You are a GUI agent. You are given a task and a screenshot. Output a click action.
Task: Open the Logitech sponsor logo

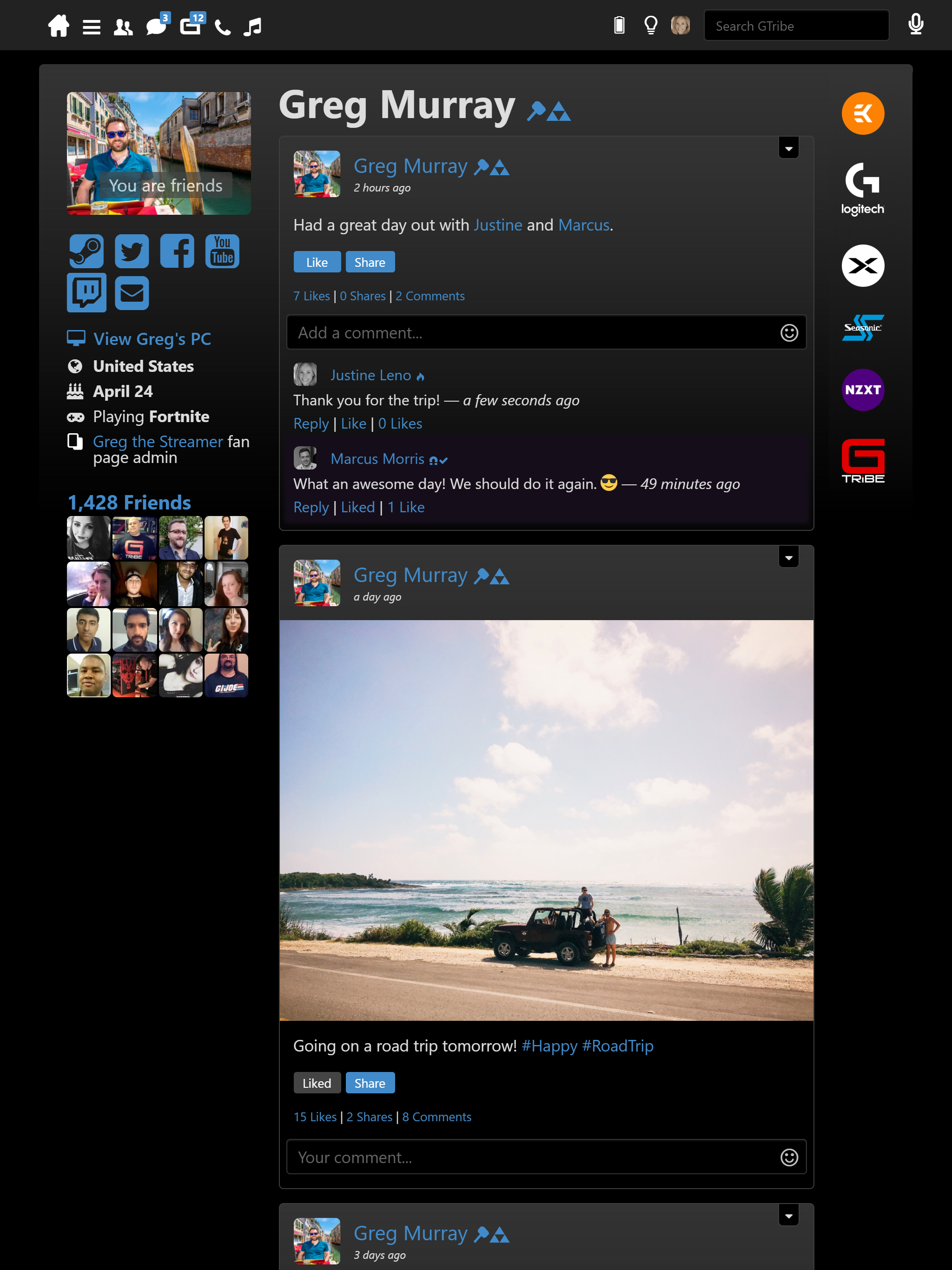[862, 189]
